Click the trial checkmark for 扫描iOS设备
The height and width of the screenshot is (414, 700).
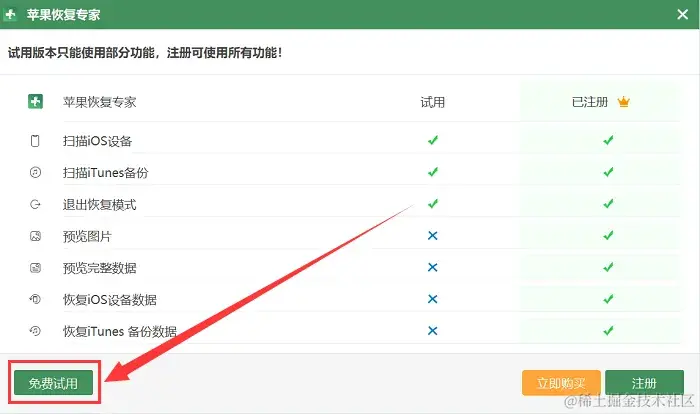433,140
